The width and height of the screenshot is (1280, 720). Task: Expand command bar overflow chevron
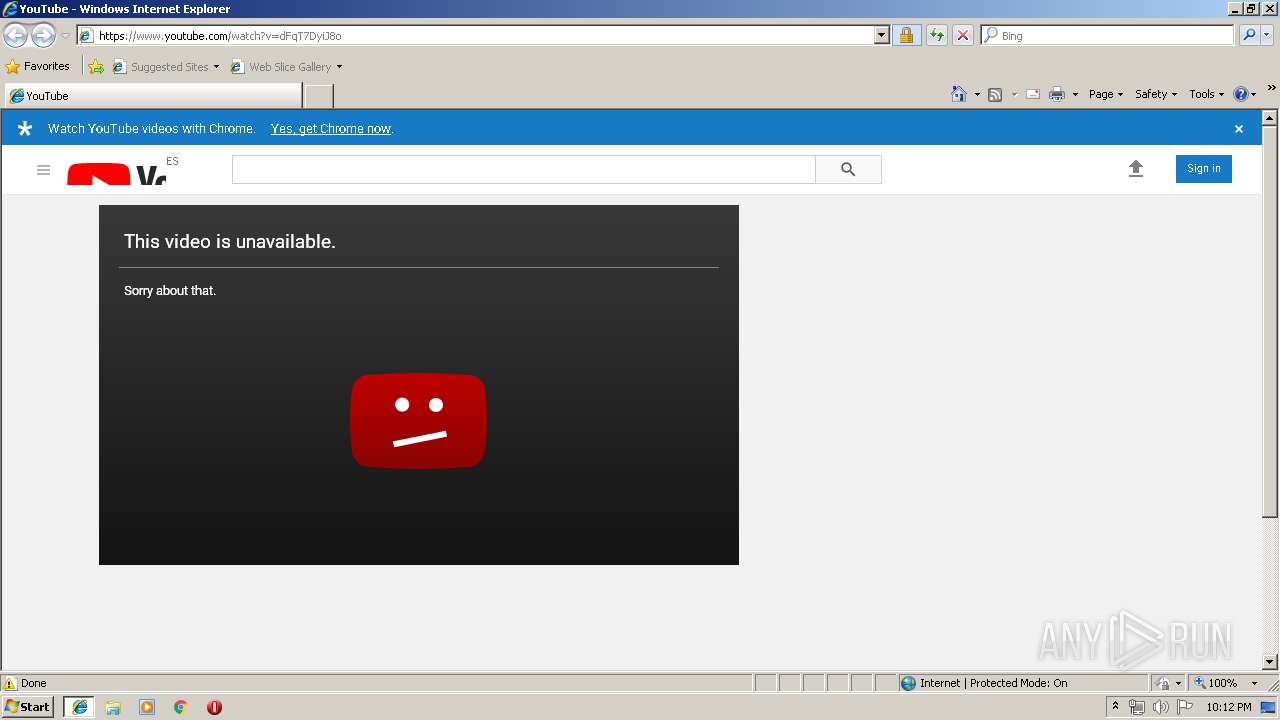1271,89
